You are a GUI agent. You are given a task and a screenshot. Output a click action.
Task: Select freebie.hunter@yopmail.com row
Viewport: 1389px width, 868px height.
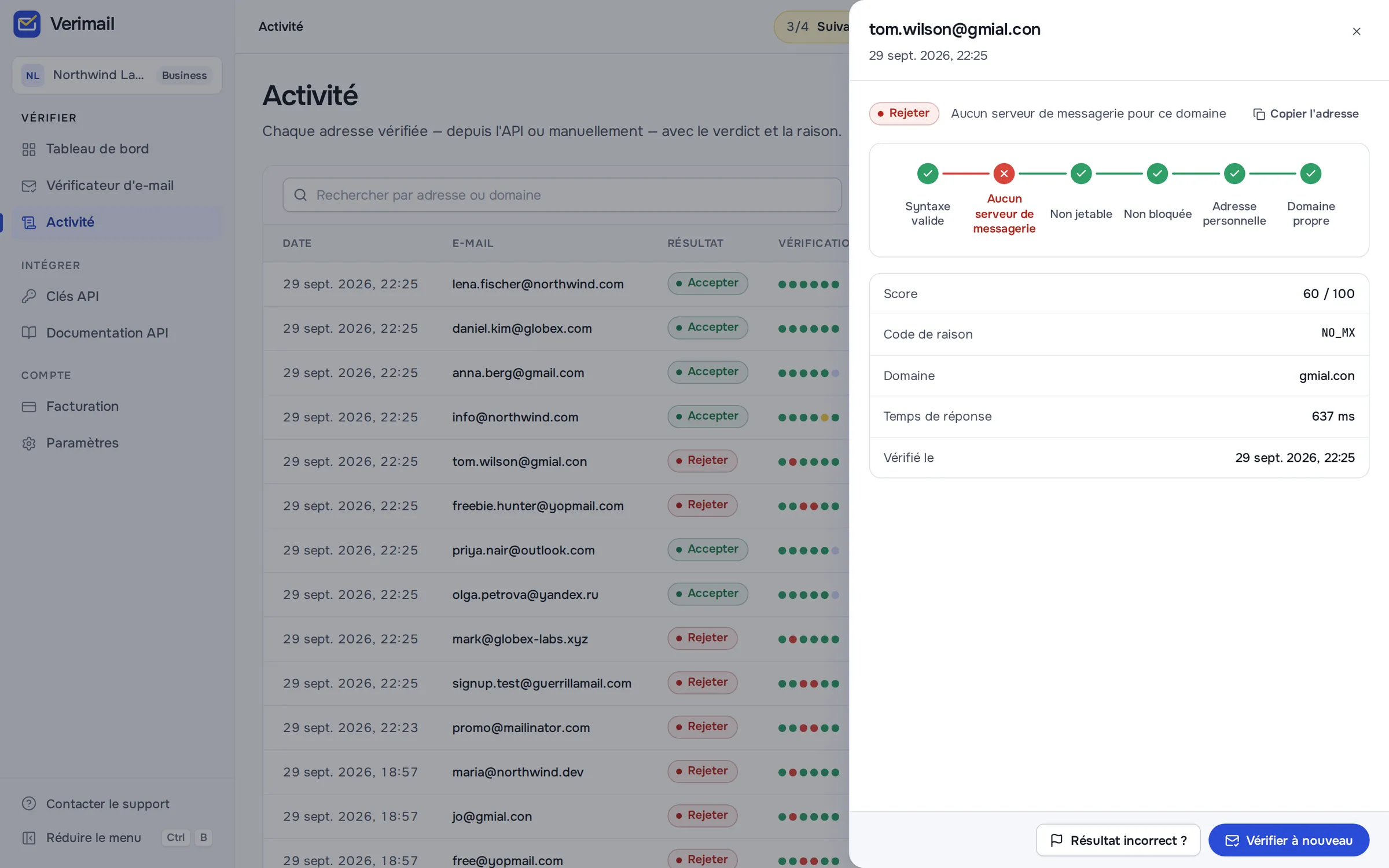click(x=556, y=506)
